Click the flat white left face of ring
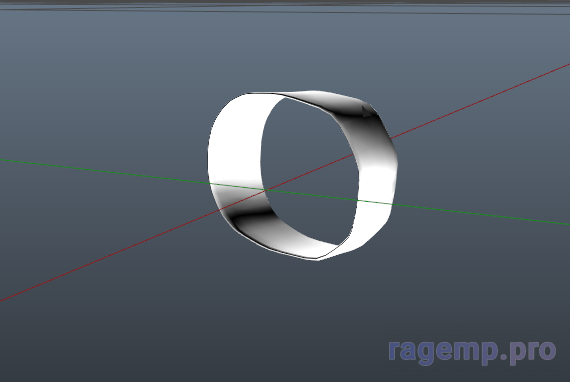The image size is (570, 382). pyautogui.click(x=236, y=145)
